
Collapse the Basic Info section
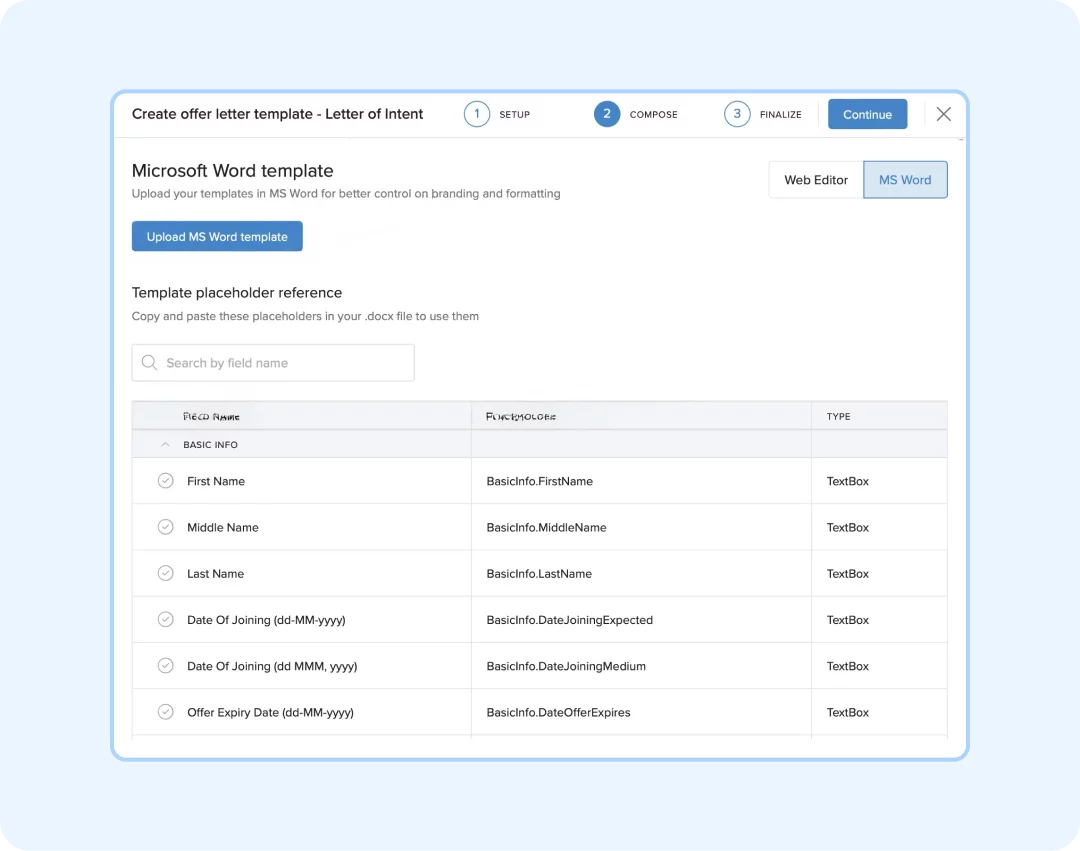[165, 445]
